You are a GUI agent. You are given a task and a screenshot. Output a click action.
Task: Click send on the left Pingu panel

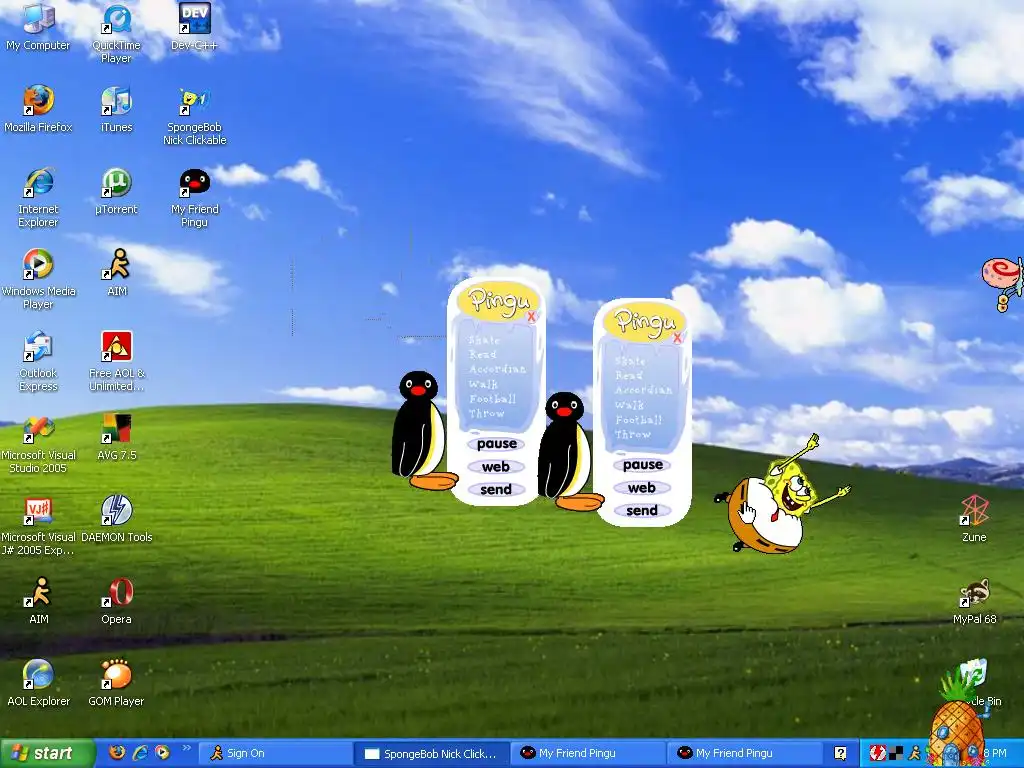[496, 490]
